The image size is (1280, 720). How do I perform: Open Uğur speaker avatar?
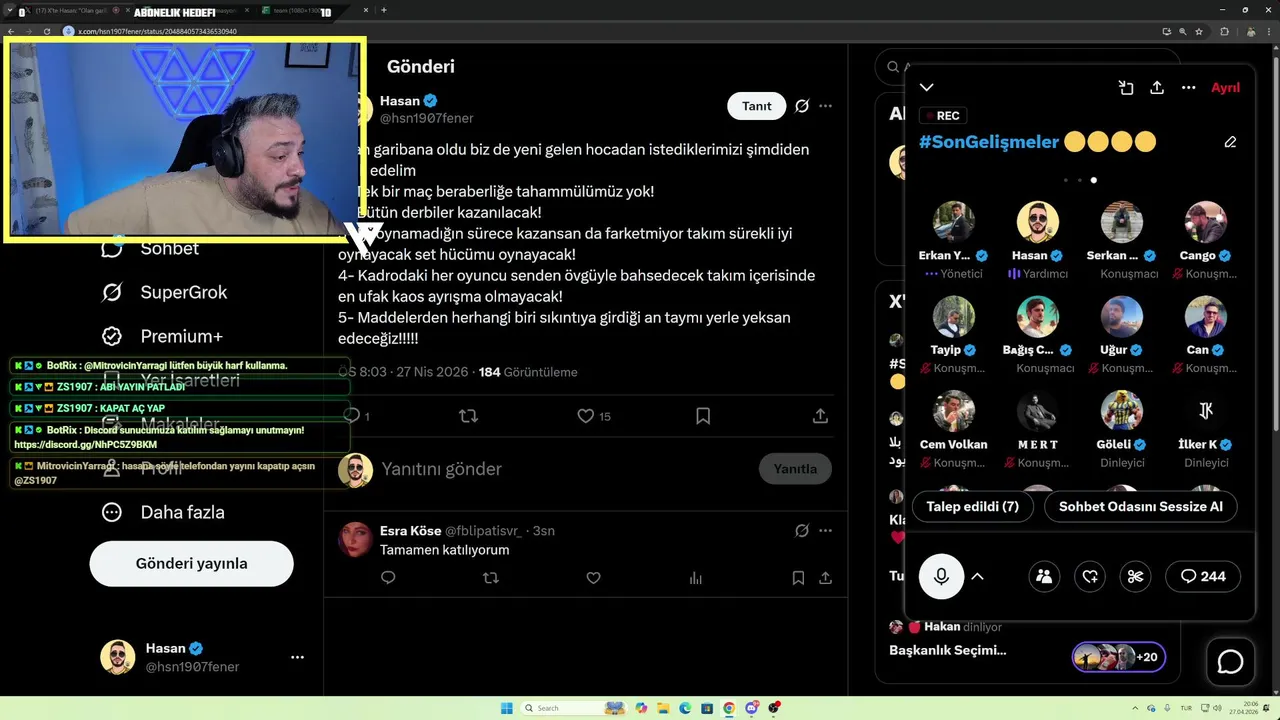[1122, 316]
